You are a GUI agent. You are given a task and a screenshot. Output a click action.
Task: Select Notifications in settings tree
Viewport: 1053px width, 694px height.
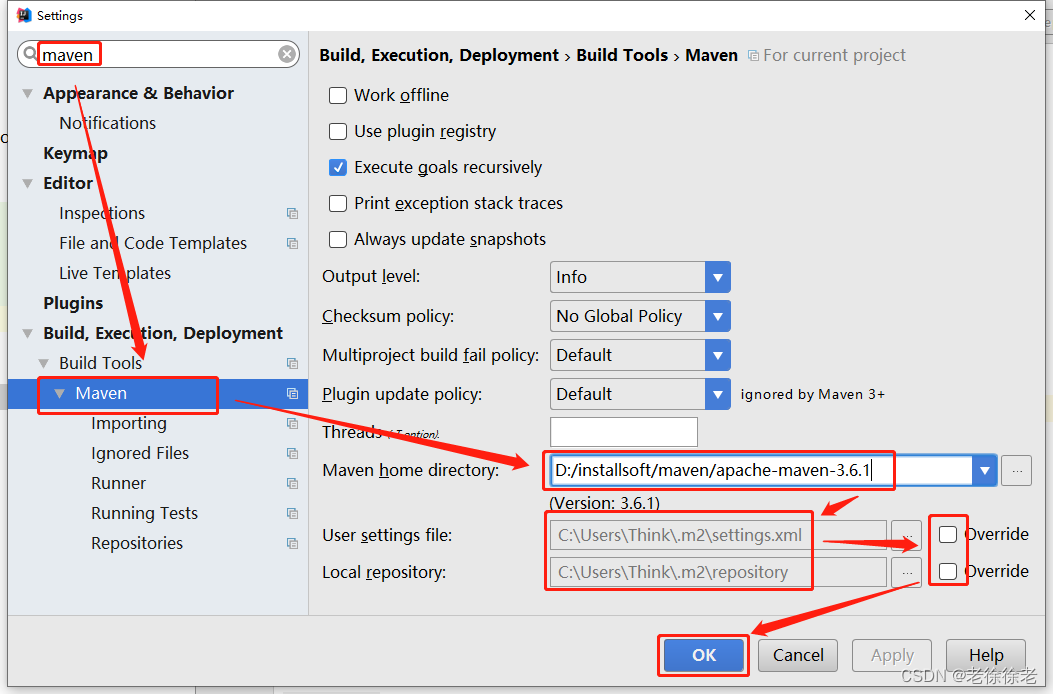tap(107, 124)
